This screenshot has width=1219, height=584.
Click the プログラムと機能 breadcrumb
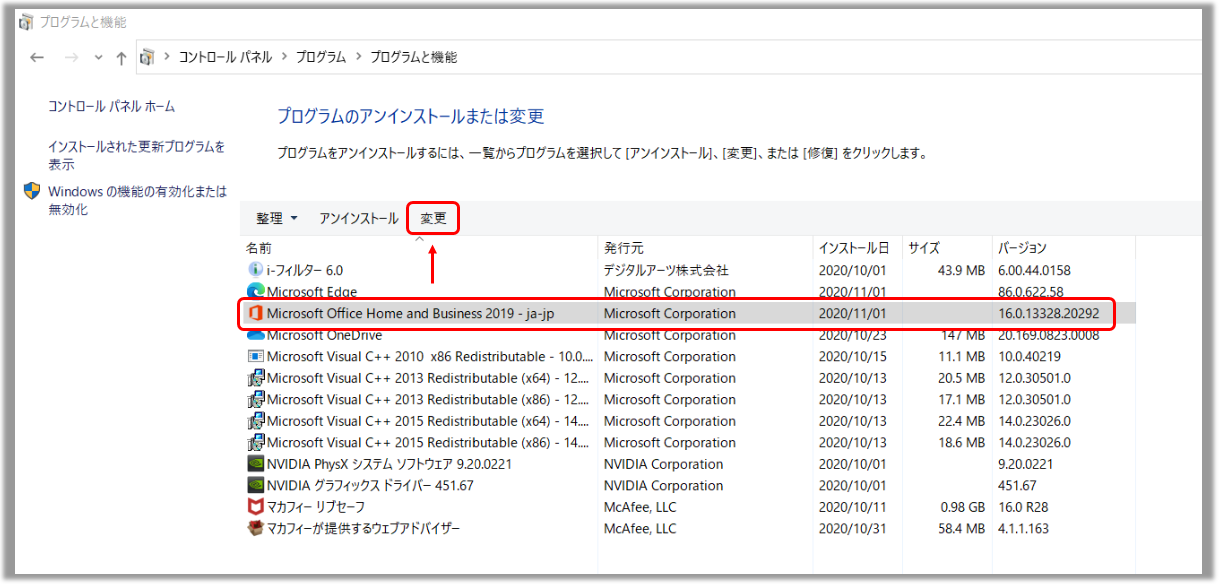pyautogui.click(x=414, y=58)
